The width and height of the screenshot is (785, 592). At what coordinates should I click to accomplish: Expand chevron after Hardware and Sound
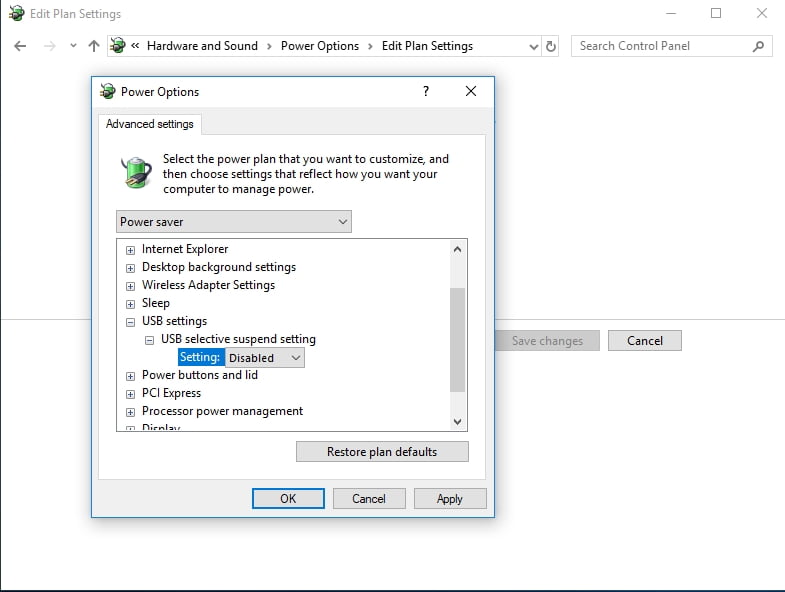point(269,46)
